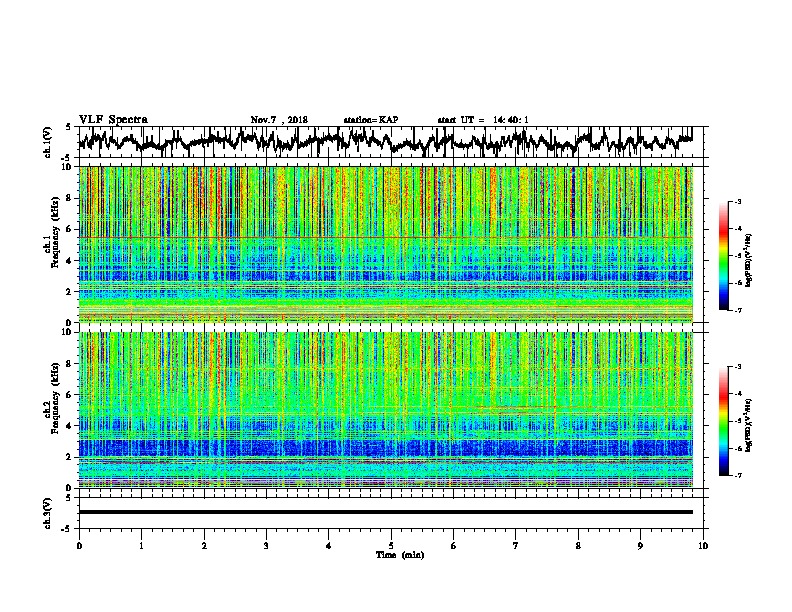Click the time axis tick label "0"

coord(79,546)
